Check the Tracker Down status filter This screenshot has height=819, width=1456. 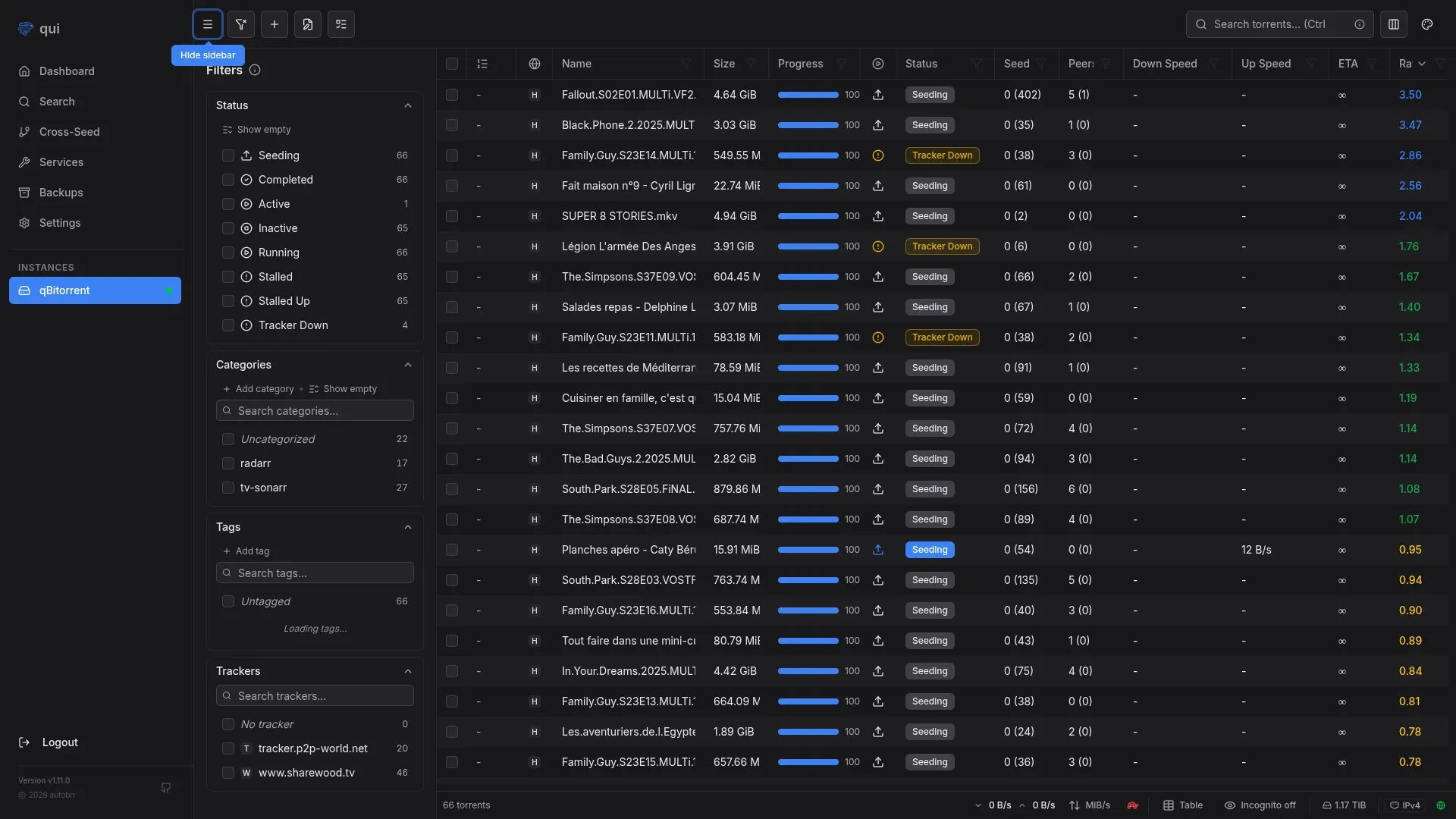228,325
